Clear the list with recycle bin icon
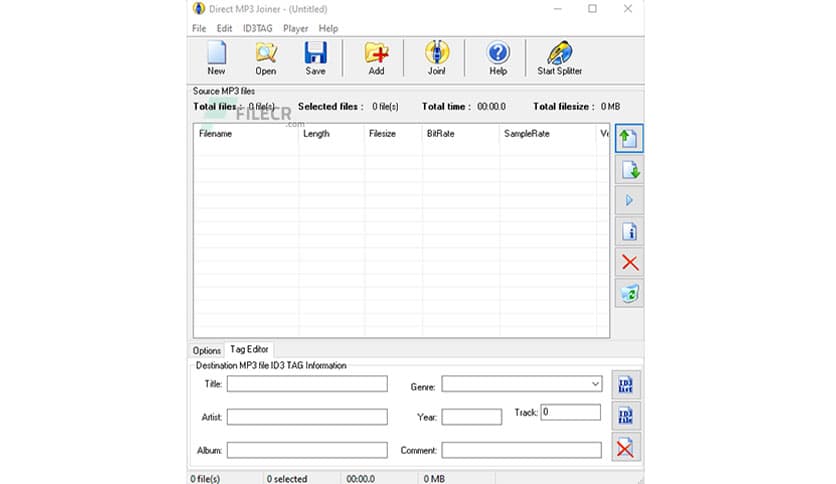 coord(629,293)
